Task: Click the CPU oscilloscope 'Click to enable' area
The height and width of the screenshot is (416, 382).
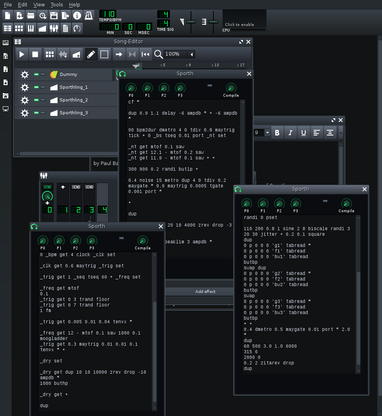Action: pos(244,20)
